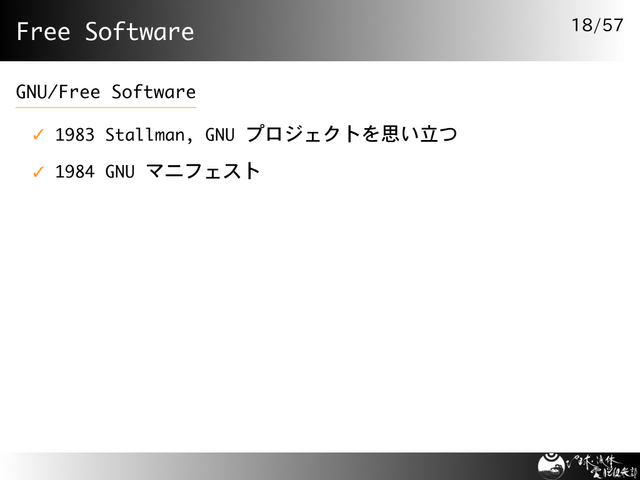Click the year "1983" in first bullet
Screen dimensions: 640x480
(x=75, y=134)
